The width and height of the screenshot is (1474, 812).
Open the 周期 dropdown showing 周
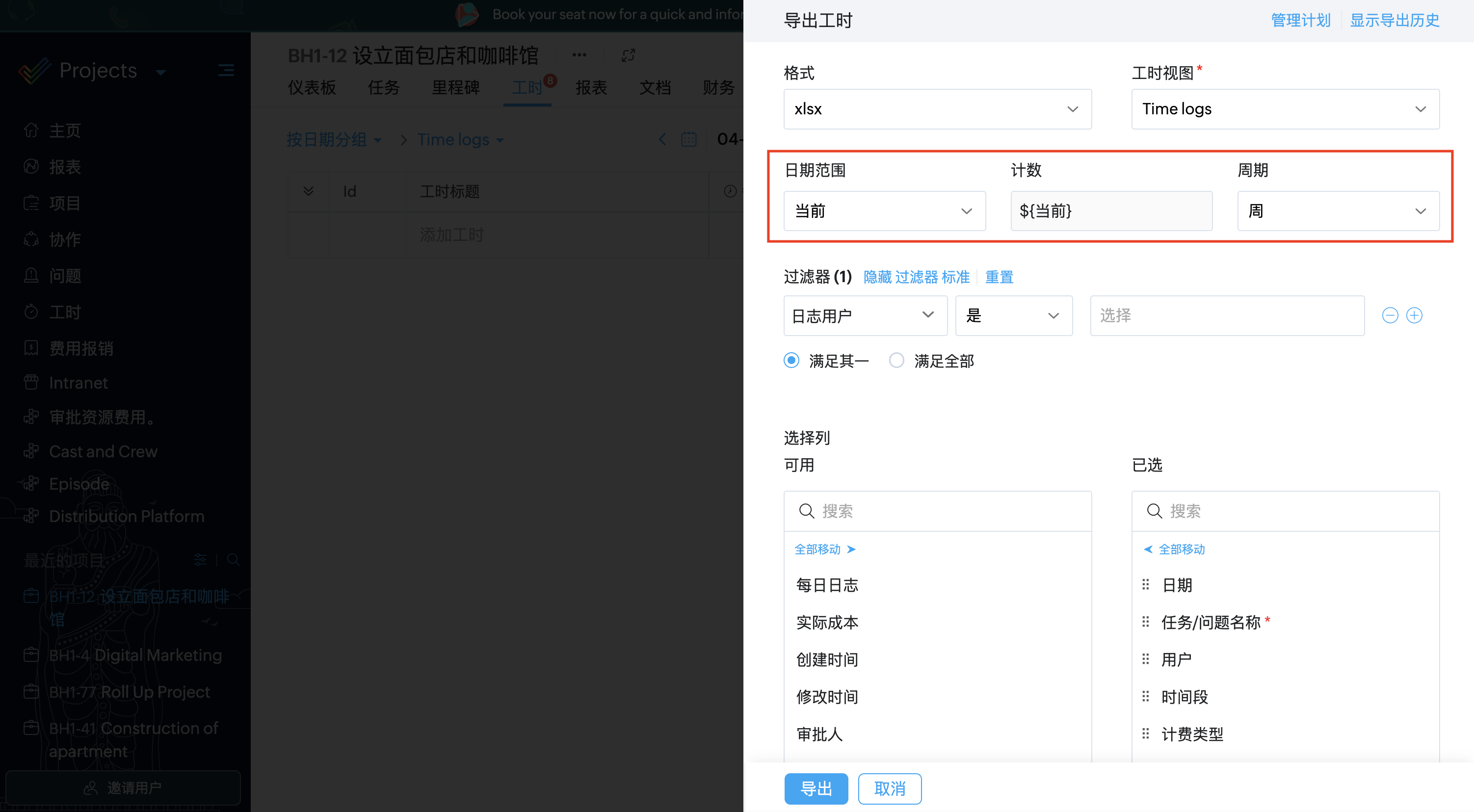coord(1338,211)
